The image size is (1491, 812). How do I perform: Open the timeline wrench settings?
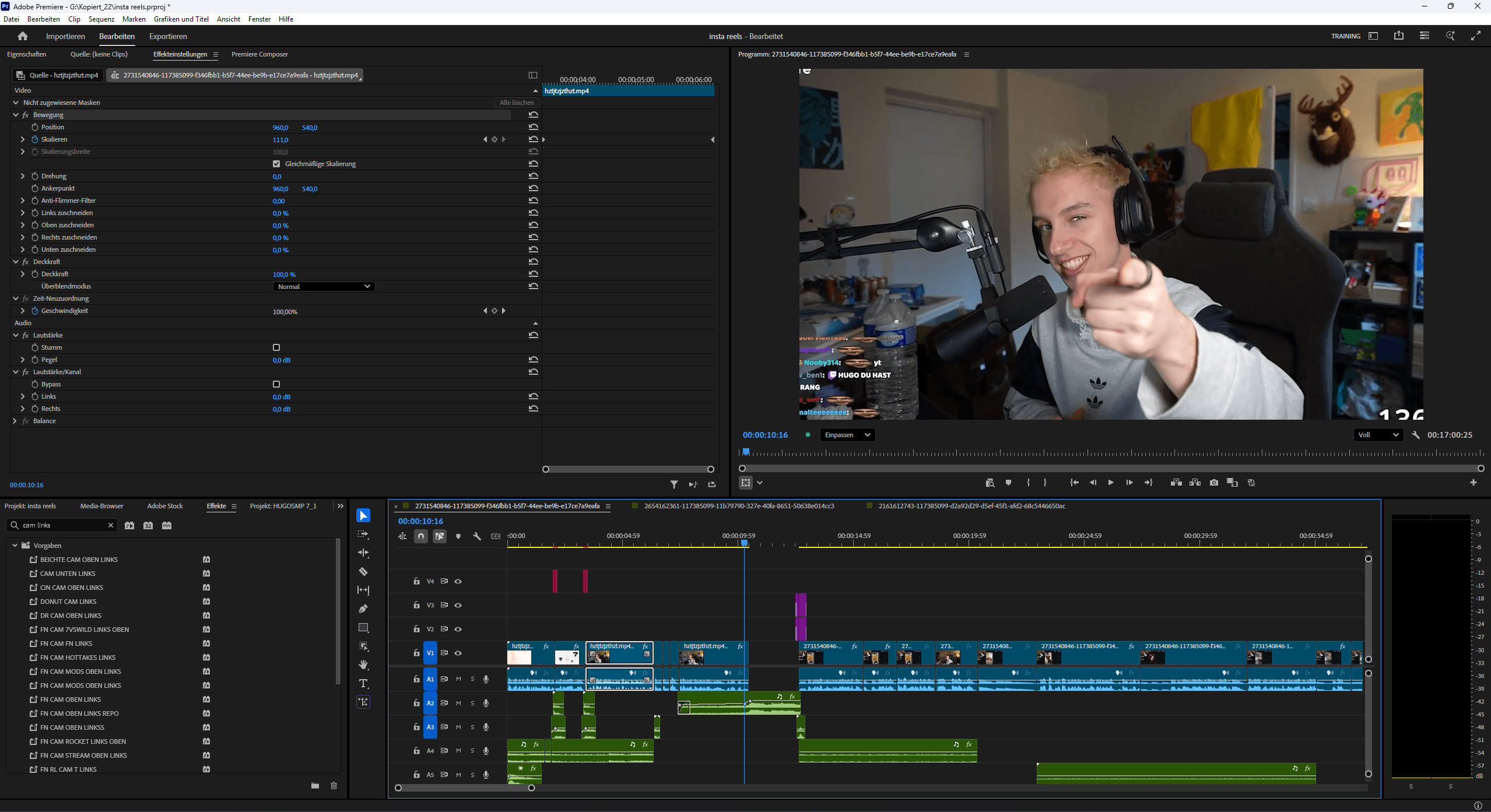click(x=476, y=536)
